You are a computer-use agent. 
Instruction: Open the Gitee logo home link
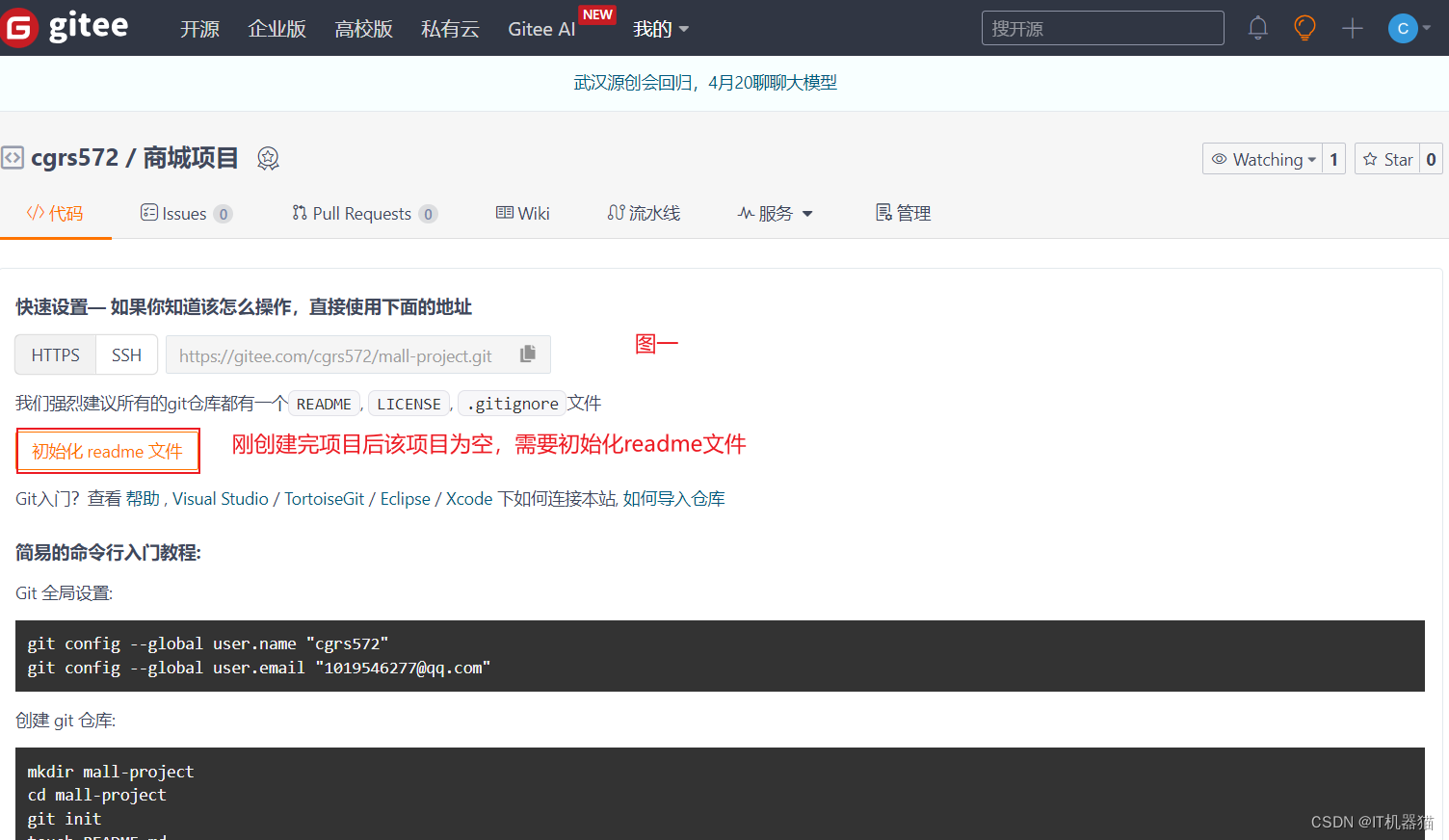[x=65, y=27]
